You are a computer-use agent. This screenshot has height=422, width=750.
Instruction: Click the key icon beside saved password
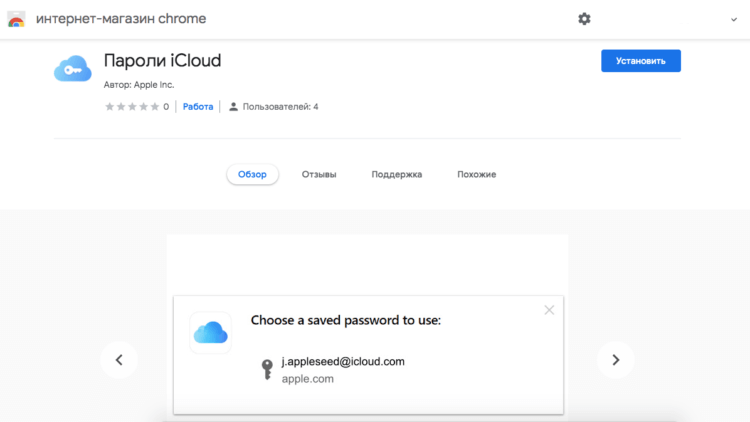point(266,370)
